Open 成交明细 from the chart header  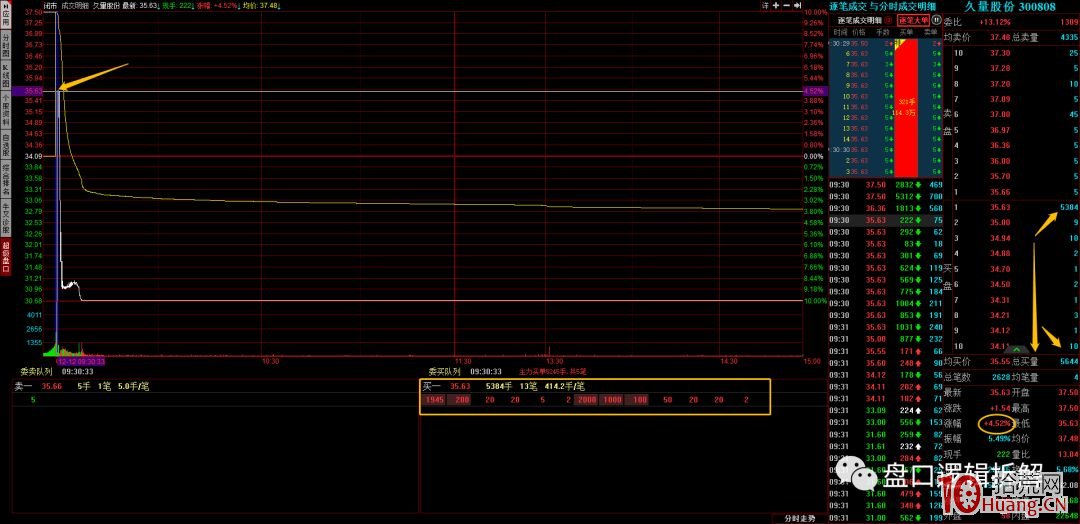[74, 4]
